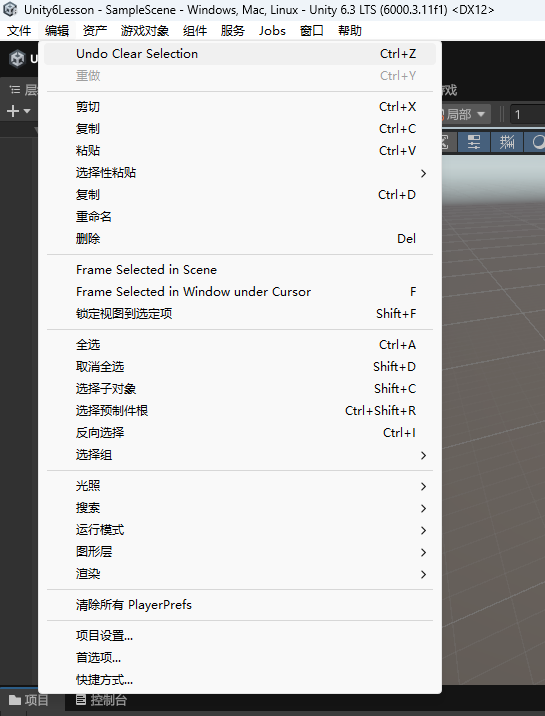This screenshot has height=716, width=545.
Task: Switch to the 项目 Project tab
Action: (29, 700)
